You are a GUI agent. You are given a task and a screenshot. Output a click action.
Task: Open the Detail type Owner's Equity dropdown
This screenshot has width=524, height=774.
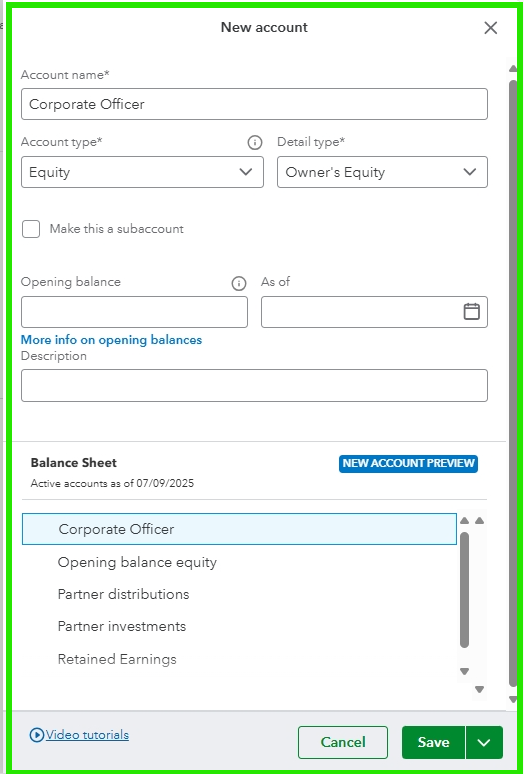coord(382,172)
